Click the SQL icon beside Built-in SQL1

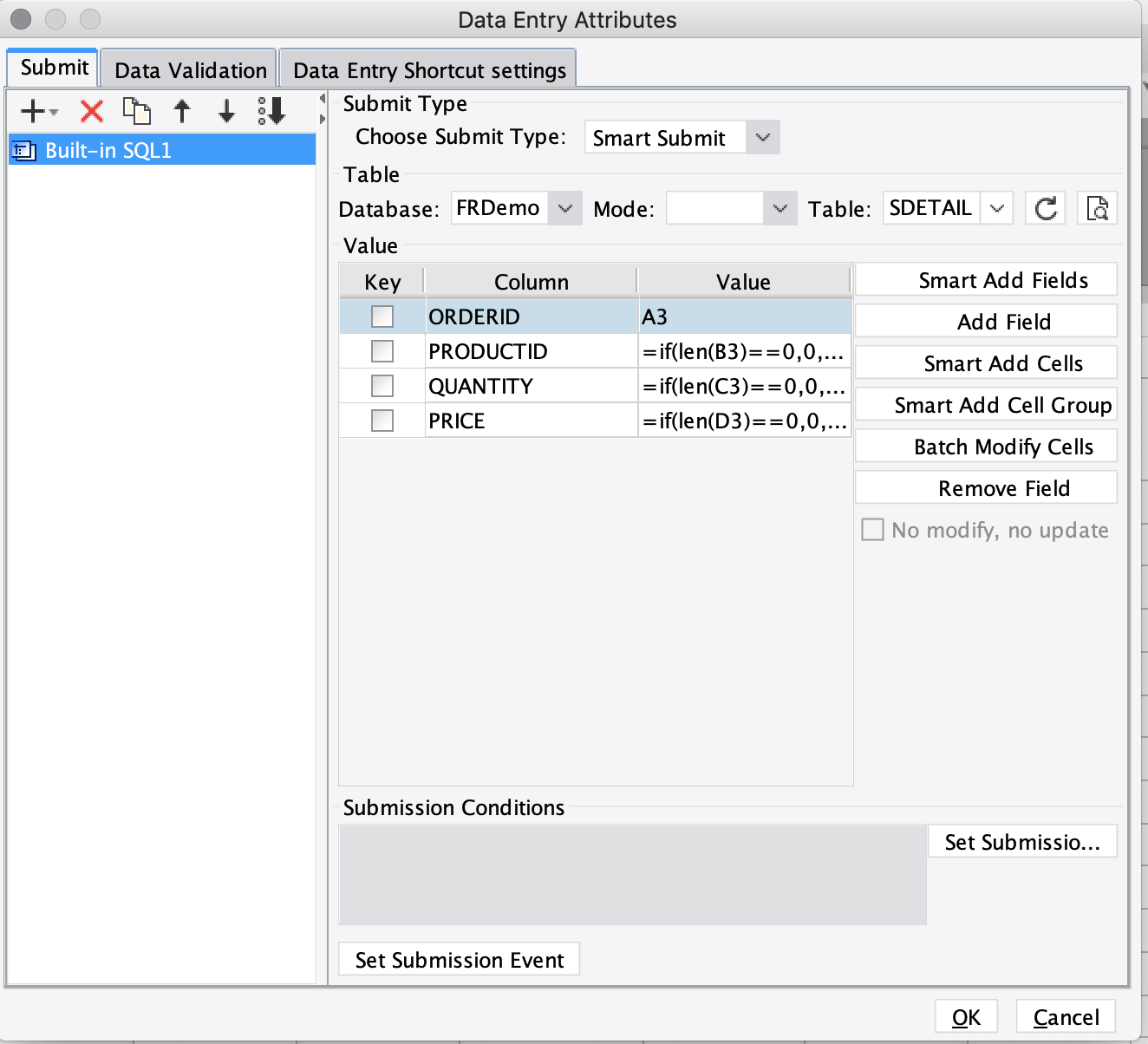click(23, 149)
